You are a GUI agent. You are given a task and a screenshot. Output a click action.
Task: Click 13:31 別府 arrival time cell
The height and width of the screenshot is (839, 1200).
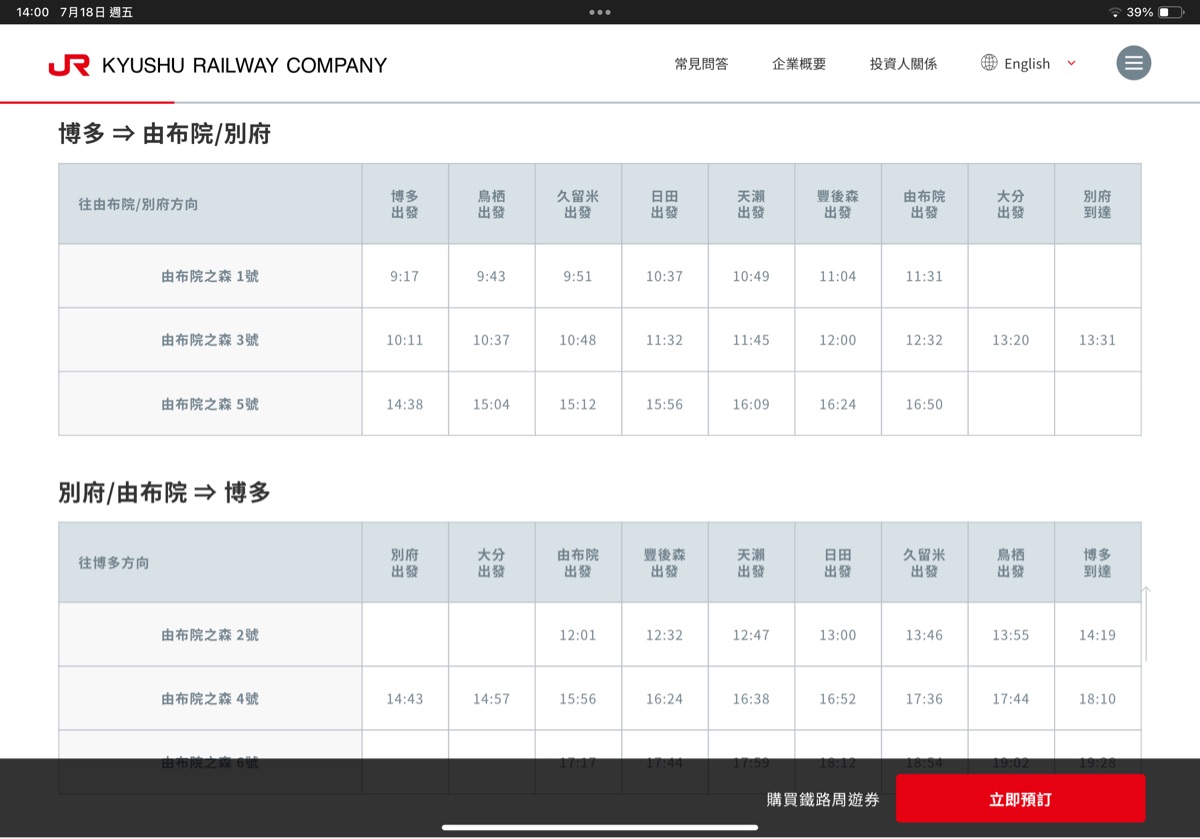point(1097,340)
